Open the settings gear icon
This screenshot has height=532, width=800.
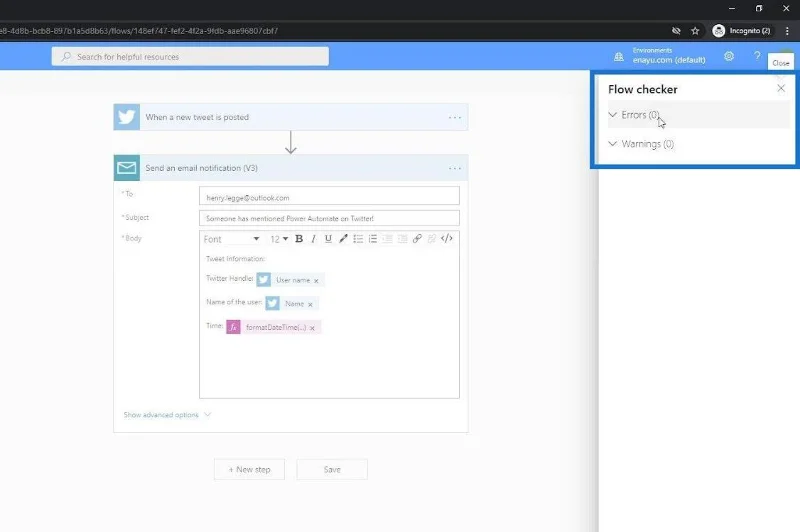point(729,56)
